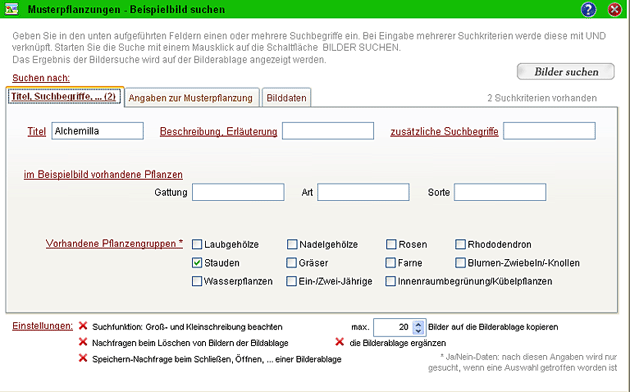
Task: Focus the Beschreibung, Erläuterung input field
Action: point(328,131)
